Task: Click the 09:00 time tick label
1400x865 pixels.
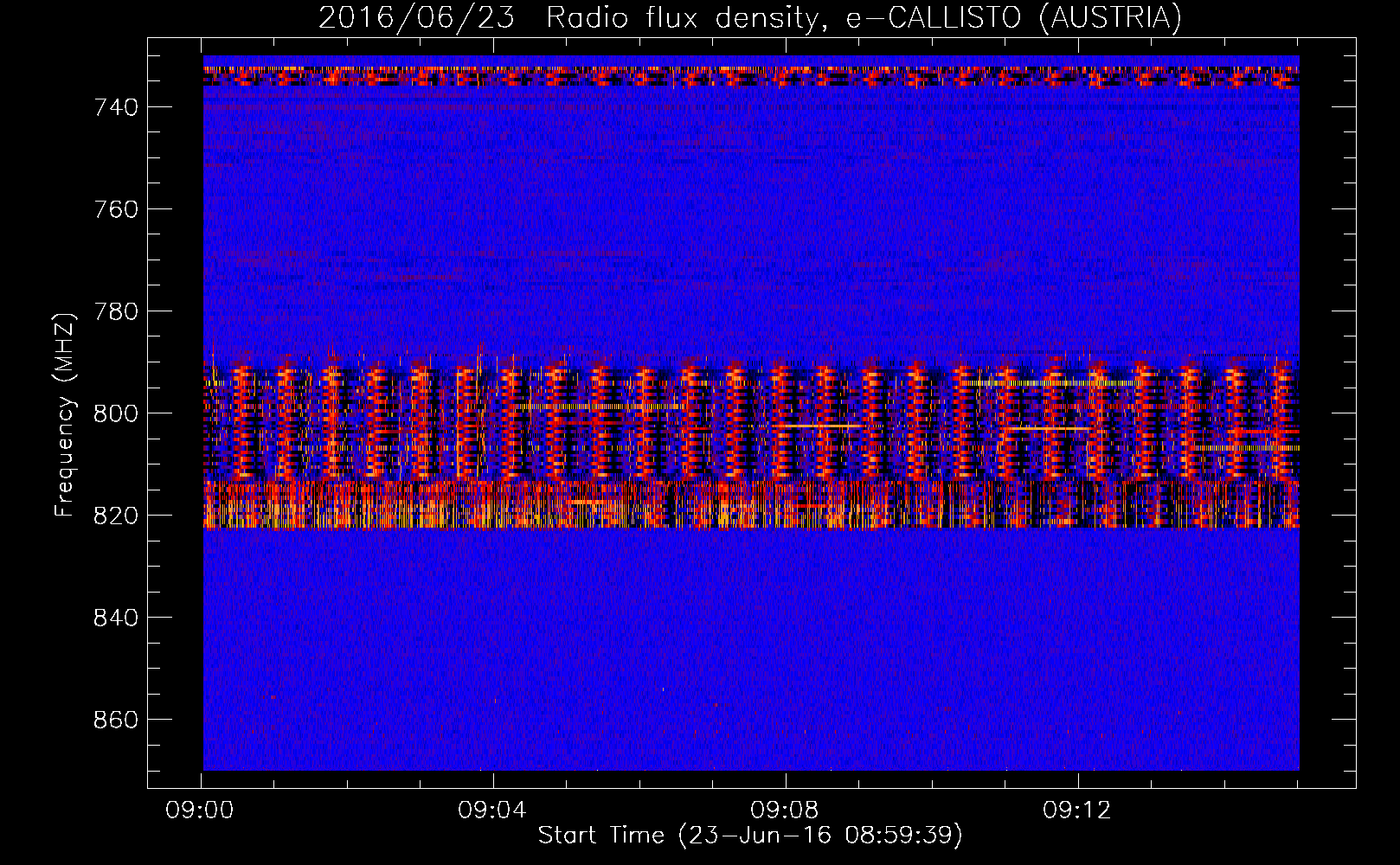Action: point(201,811)
